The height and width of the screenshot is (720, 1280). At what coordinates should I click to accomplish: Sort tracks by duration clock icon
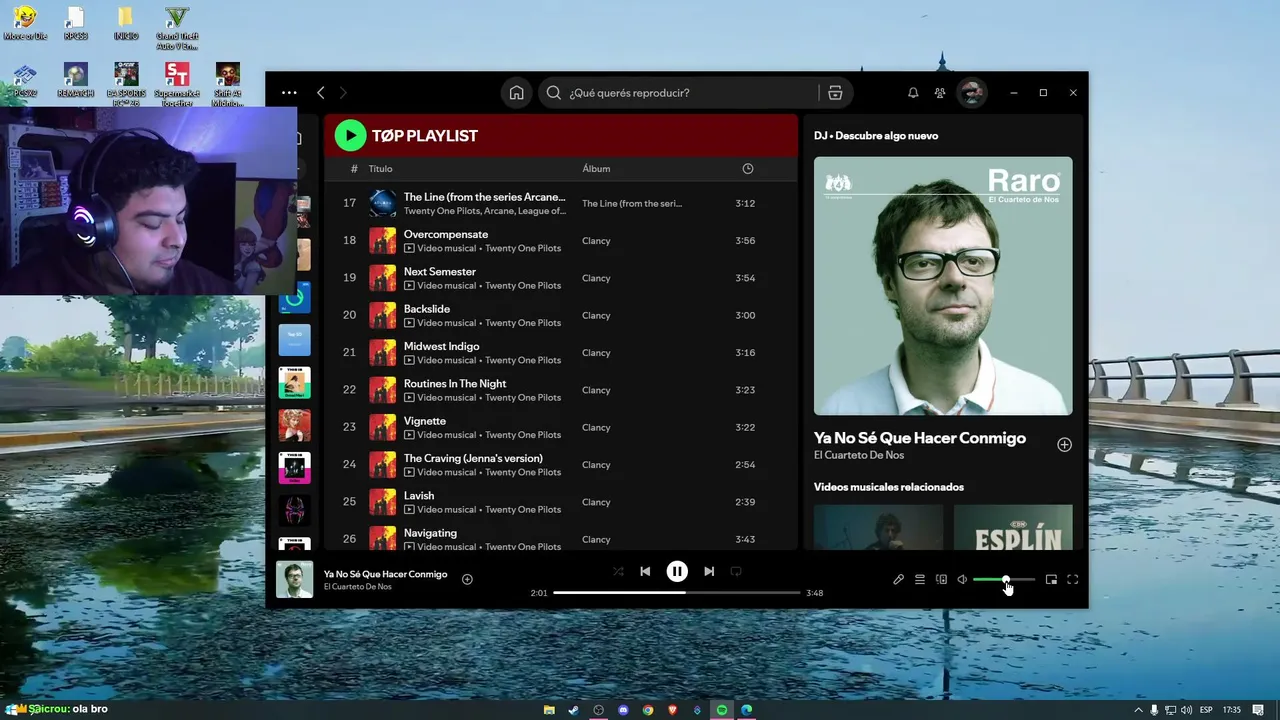(748, 169)
